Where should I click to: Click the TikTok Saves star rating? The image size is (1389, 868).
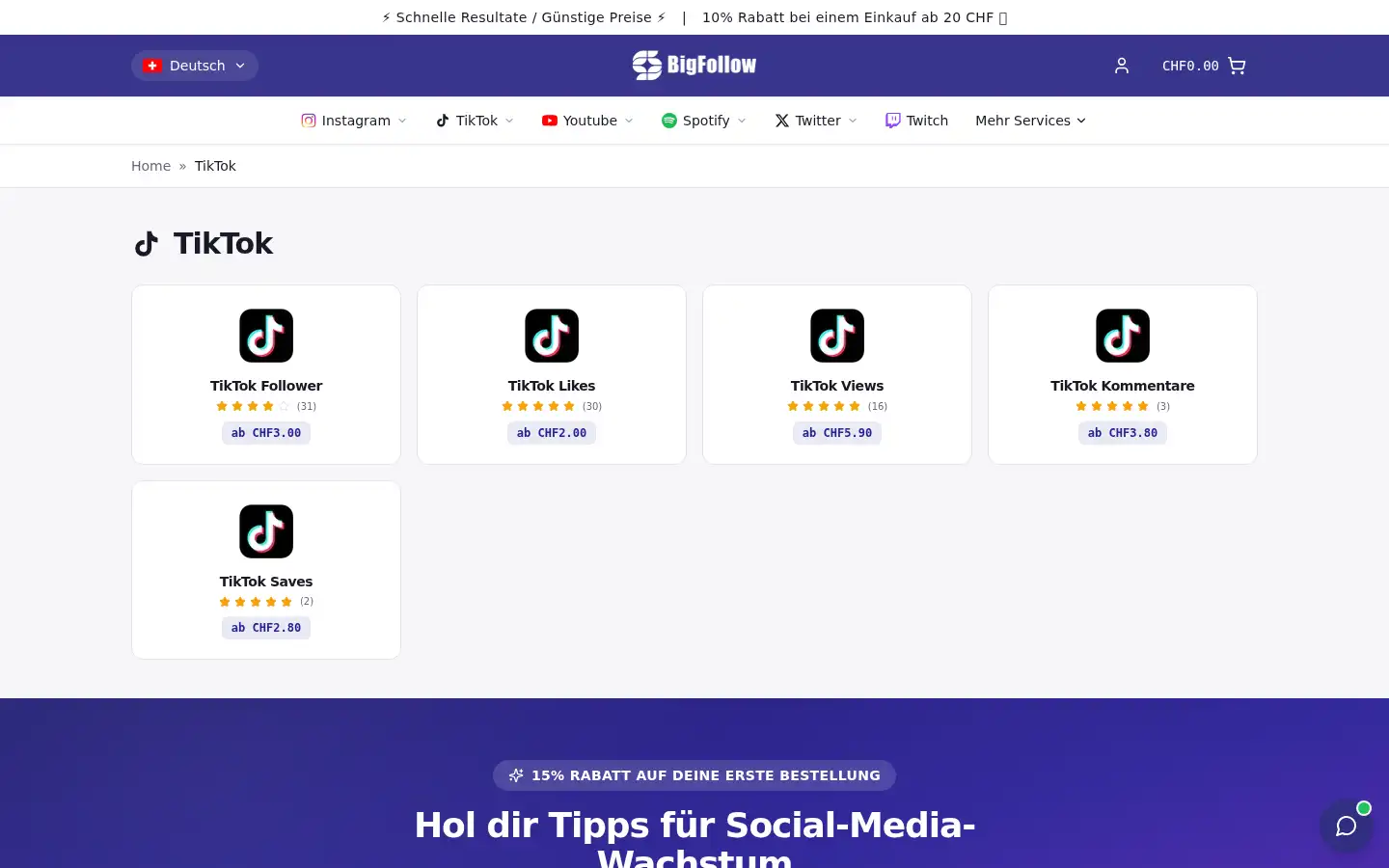(x=256, y=602)
